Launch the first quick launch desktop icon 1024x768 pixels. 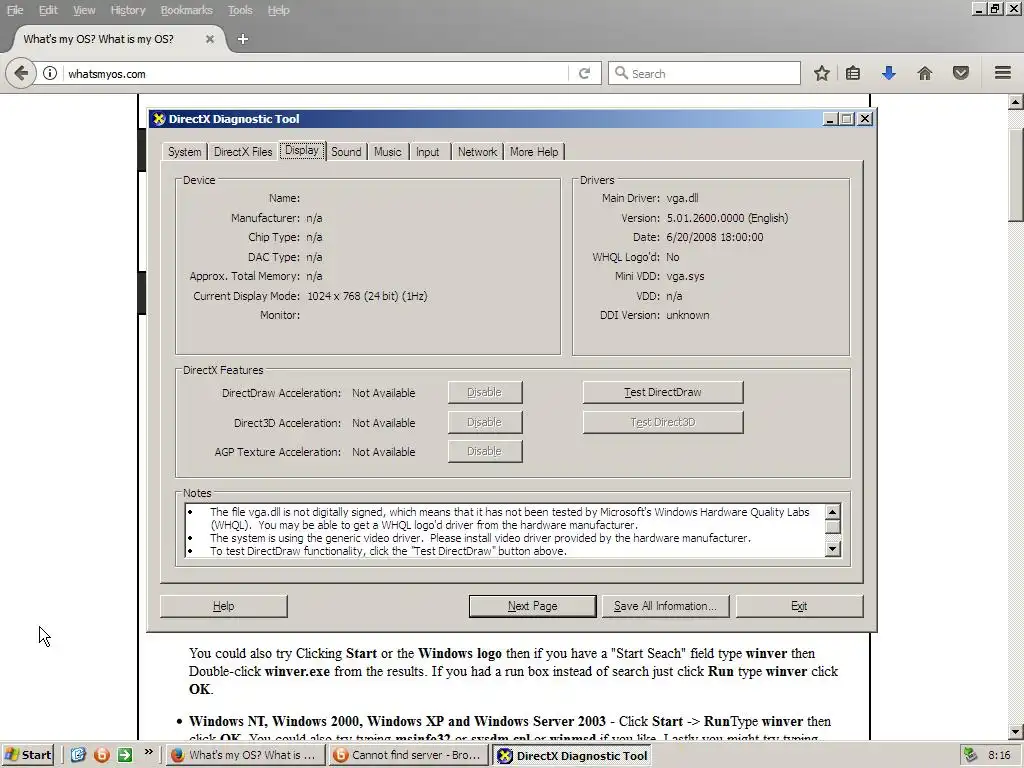[x=78, y=755]
